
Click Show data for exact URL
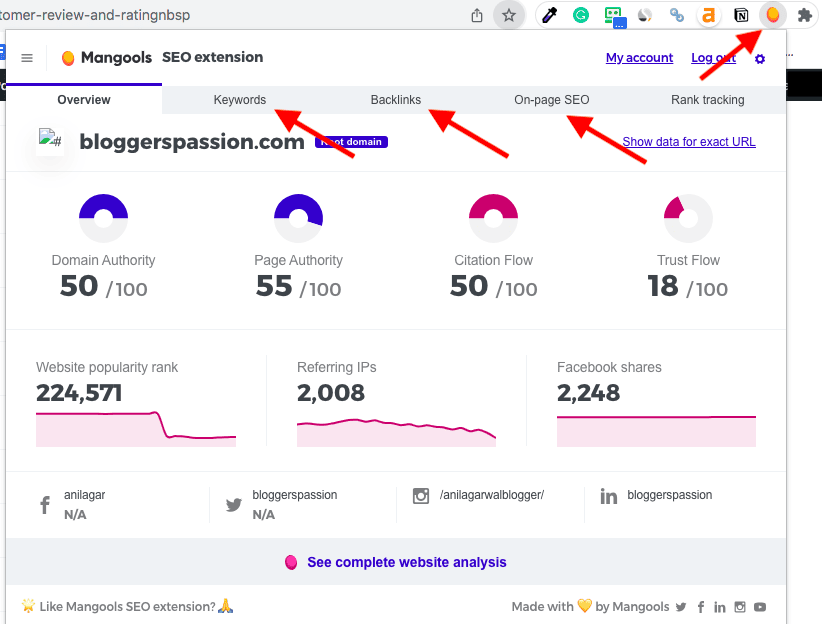(689, 142)
